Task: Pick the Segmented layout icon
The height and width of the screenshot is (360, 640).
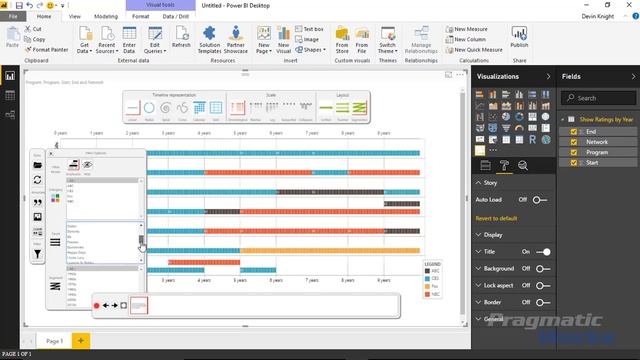Action: (360, 108)
